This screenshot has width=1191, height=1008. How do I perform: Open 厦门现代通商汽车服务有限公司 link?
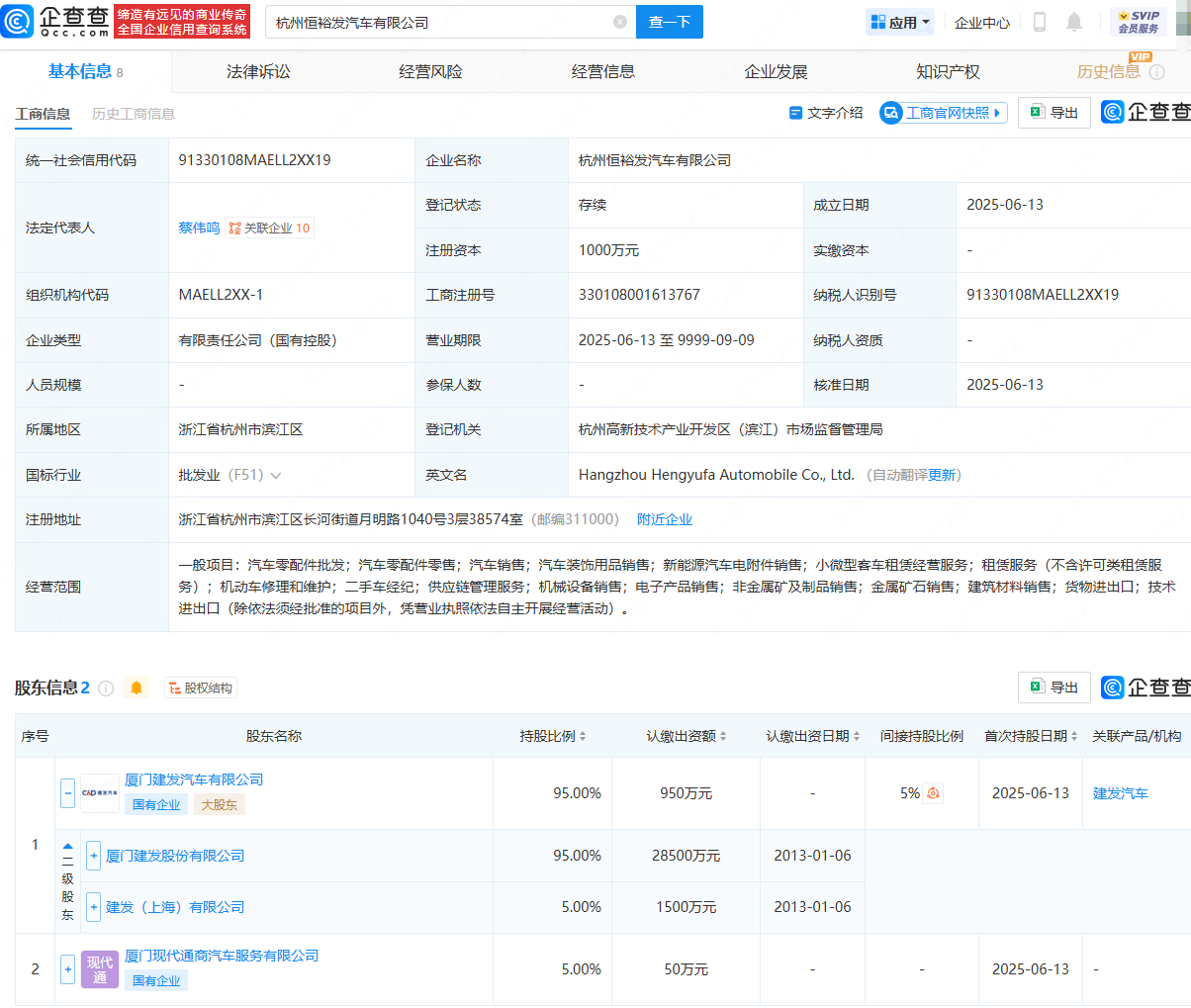click(222, 956)
